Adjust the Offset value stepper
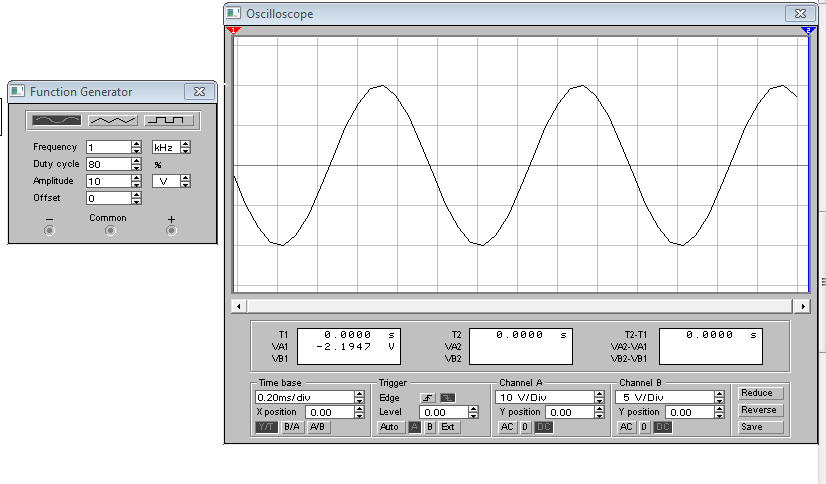Screen dimensions: 826x484 (136, 198)
